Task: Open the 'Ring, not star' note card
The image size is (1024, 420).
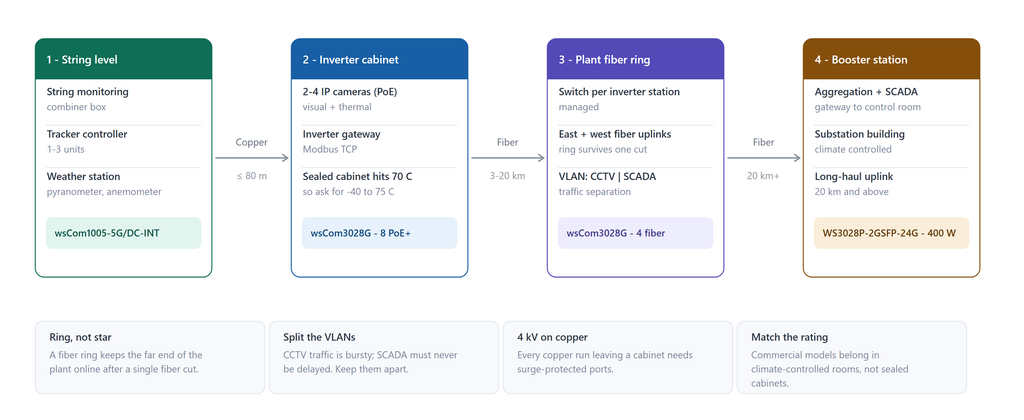Action: pos(150,357)
